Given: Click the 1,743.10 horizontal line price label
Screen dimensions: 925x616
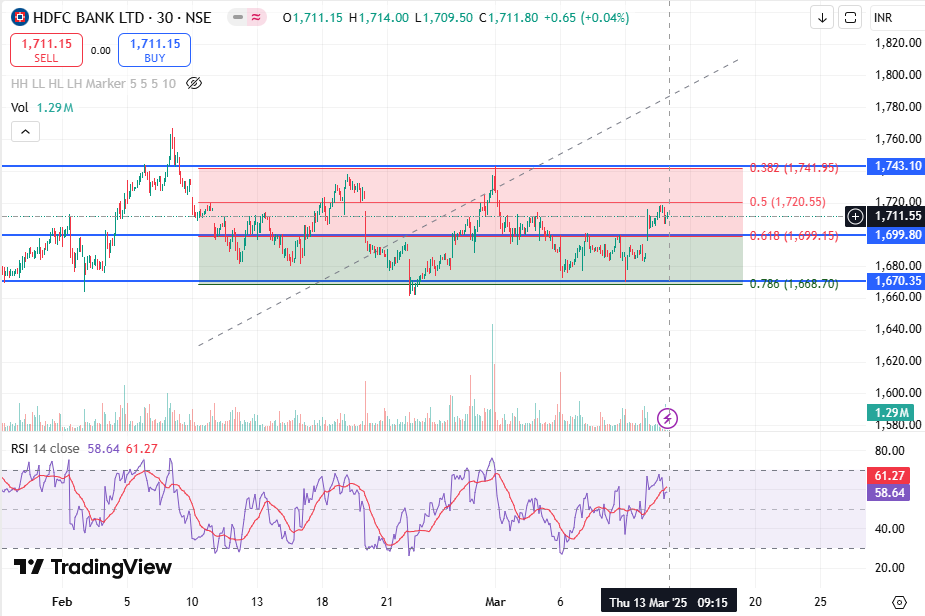Looking at the screenshot, I should [896, 166].
